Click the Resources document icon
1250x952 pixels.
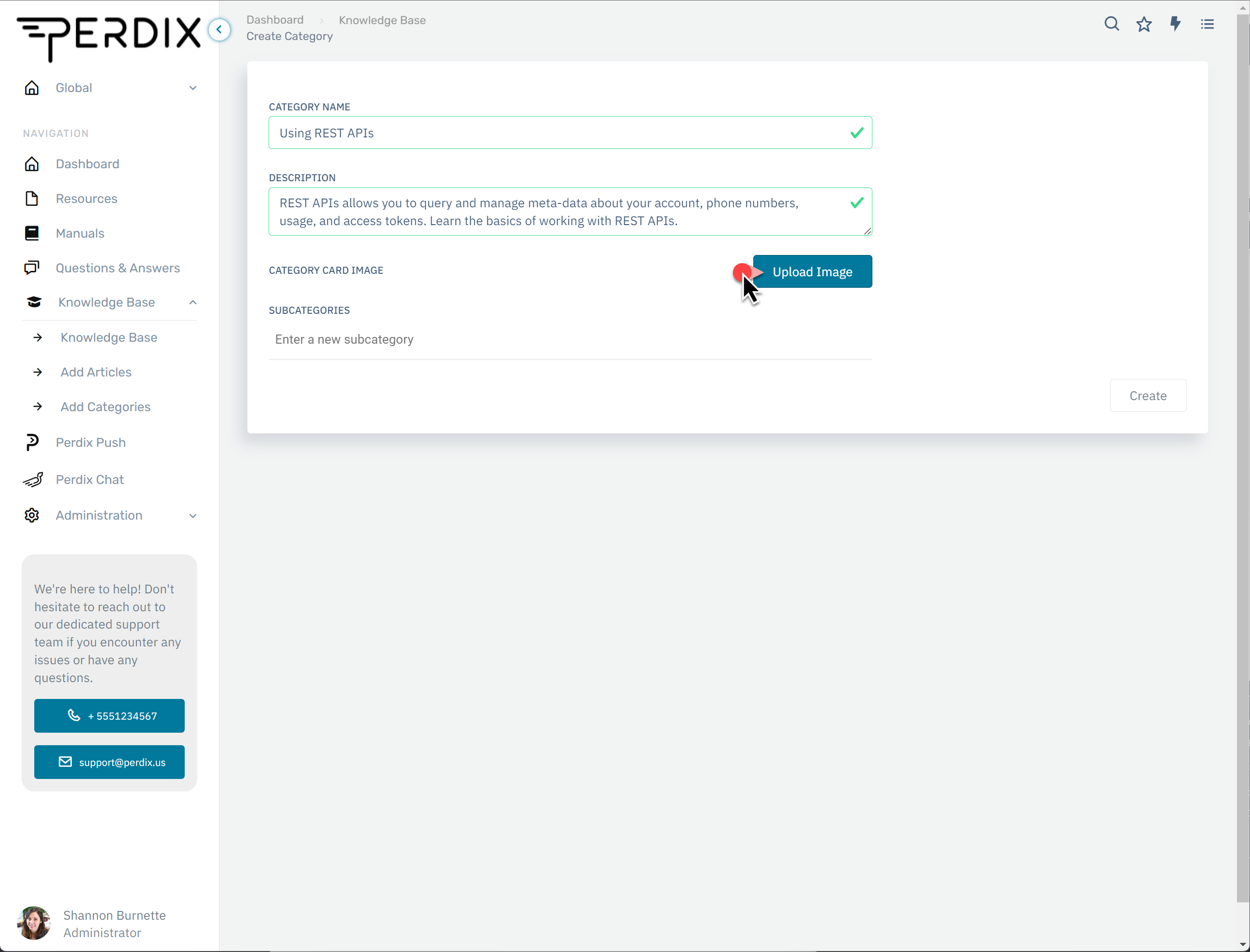(x=32, y=198)
